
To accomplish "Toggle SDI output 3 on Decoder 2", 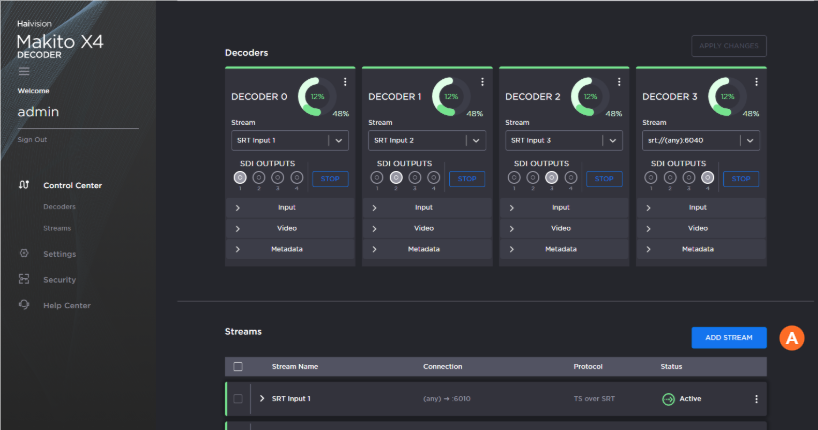I will point(551,178).
